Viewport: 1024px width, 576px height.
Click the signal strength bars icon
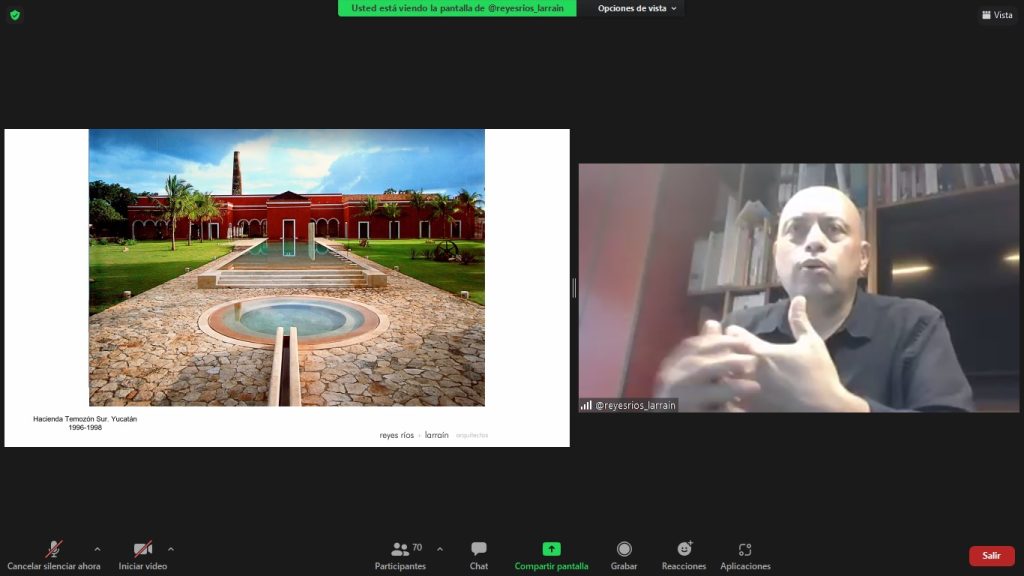click(586, 405)
